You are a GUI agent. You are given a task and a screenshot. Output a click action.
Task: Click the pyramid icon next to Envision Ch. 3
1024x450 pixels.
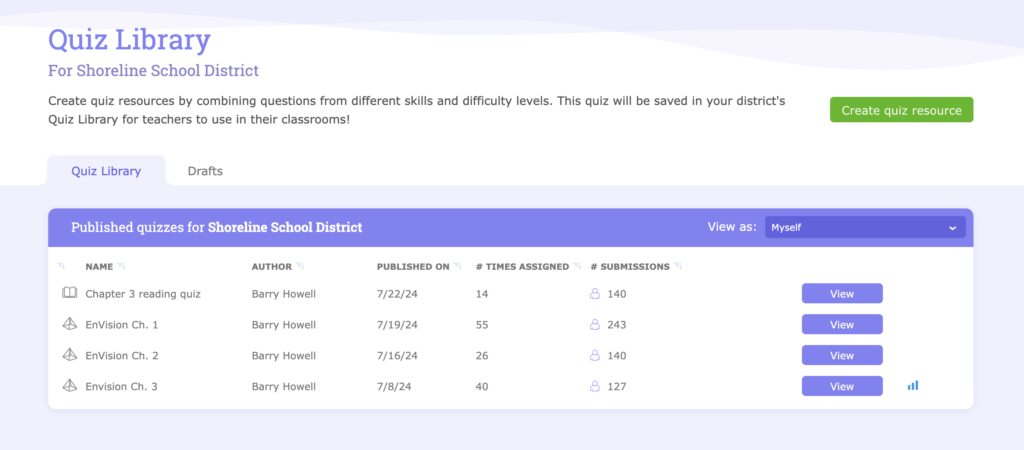69,385
